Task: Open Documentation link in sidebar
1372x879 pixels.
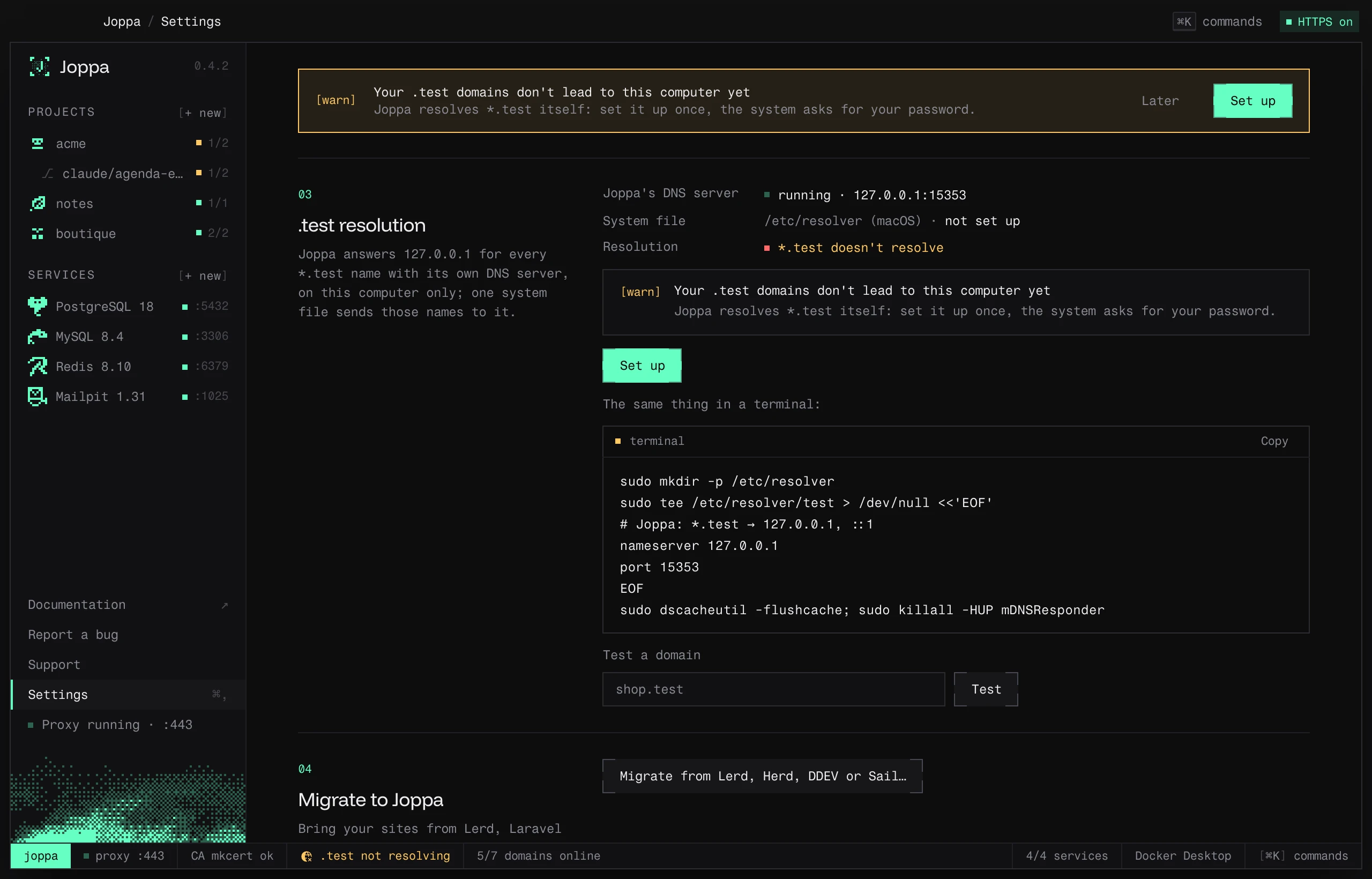Action: tap(129, 605)
